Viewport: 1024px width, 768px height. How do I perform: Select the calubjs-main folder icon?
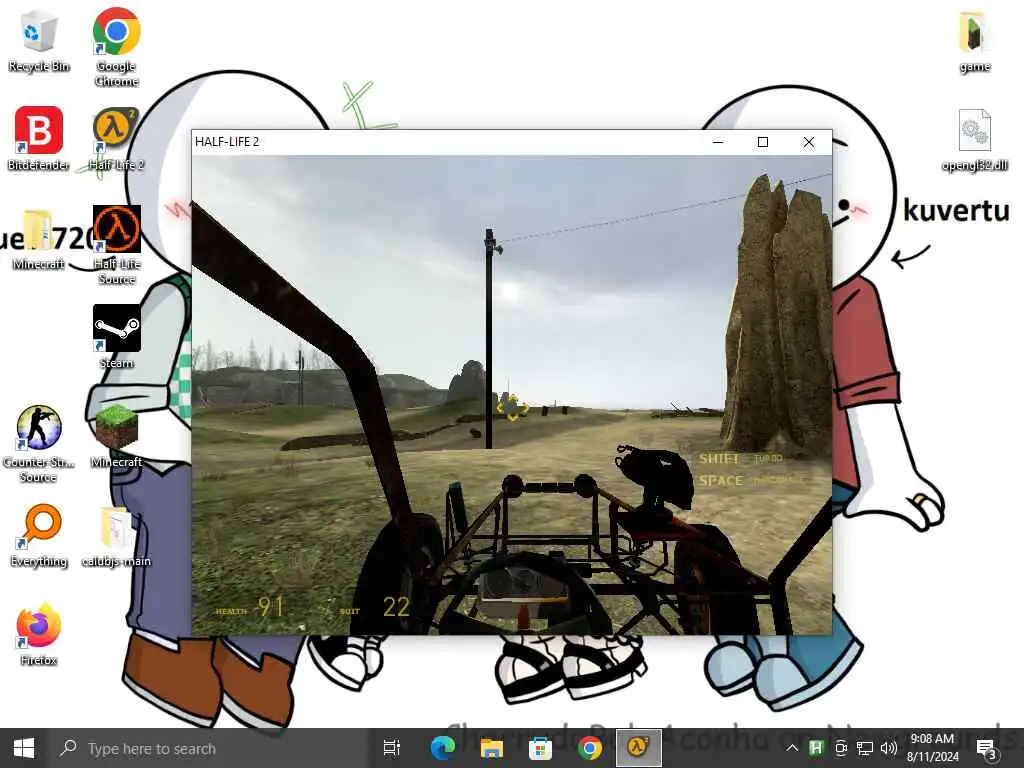click(116, 536)
